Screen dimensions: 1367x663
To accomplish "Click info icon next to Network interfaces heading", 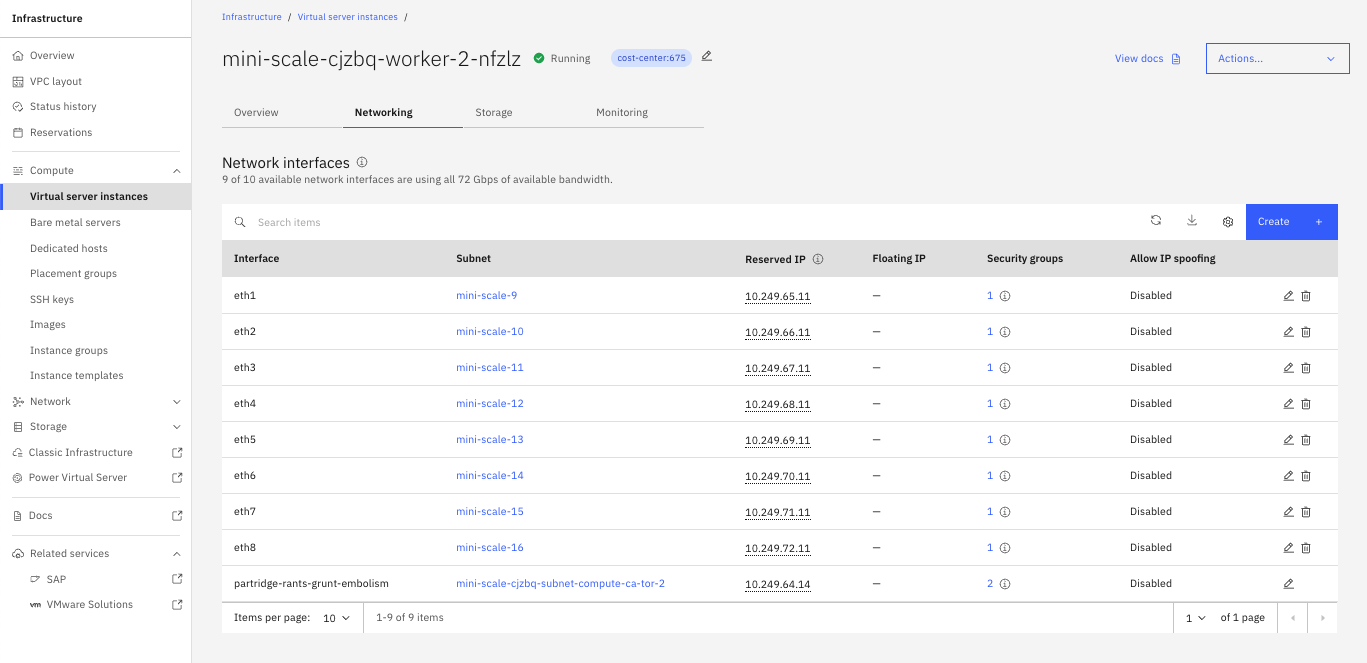I will tap(362, 162).
